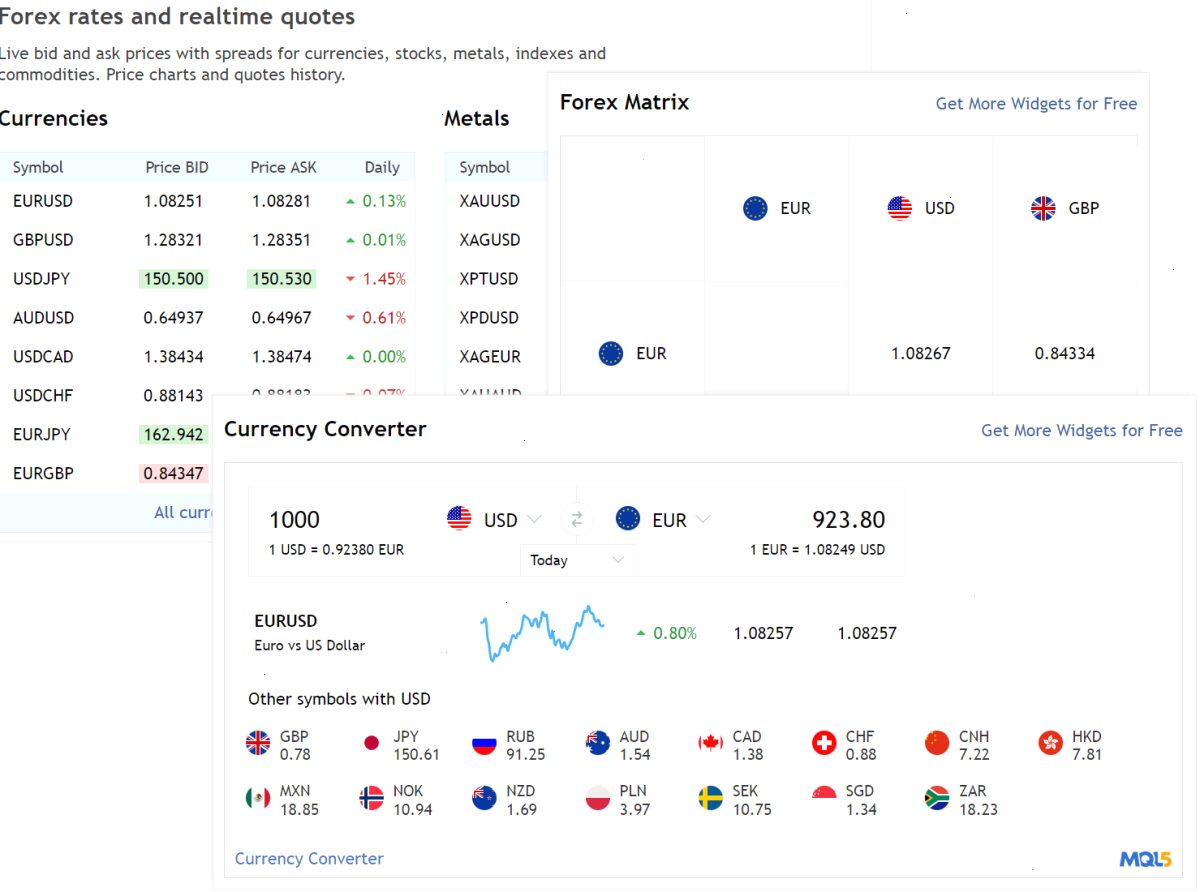Click the EURUSD sparkline chart

(542, 633)
